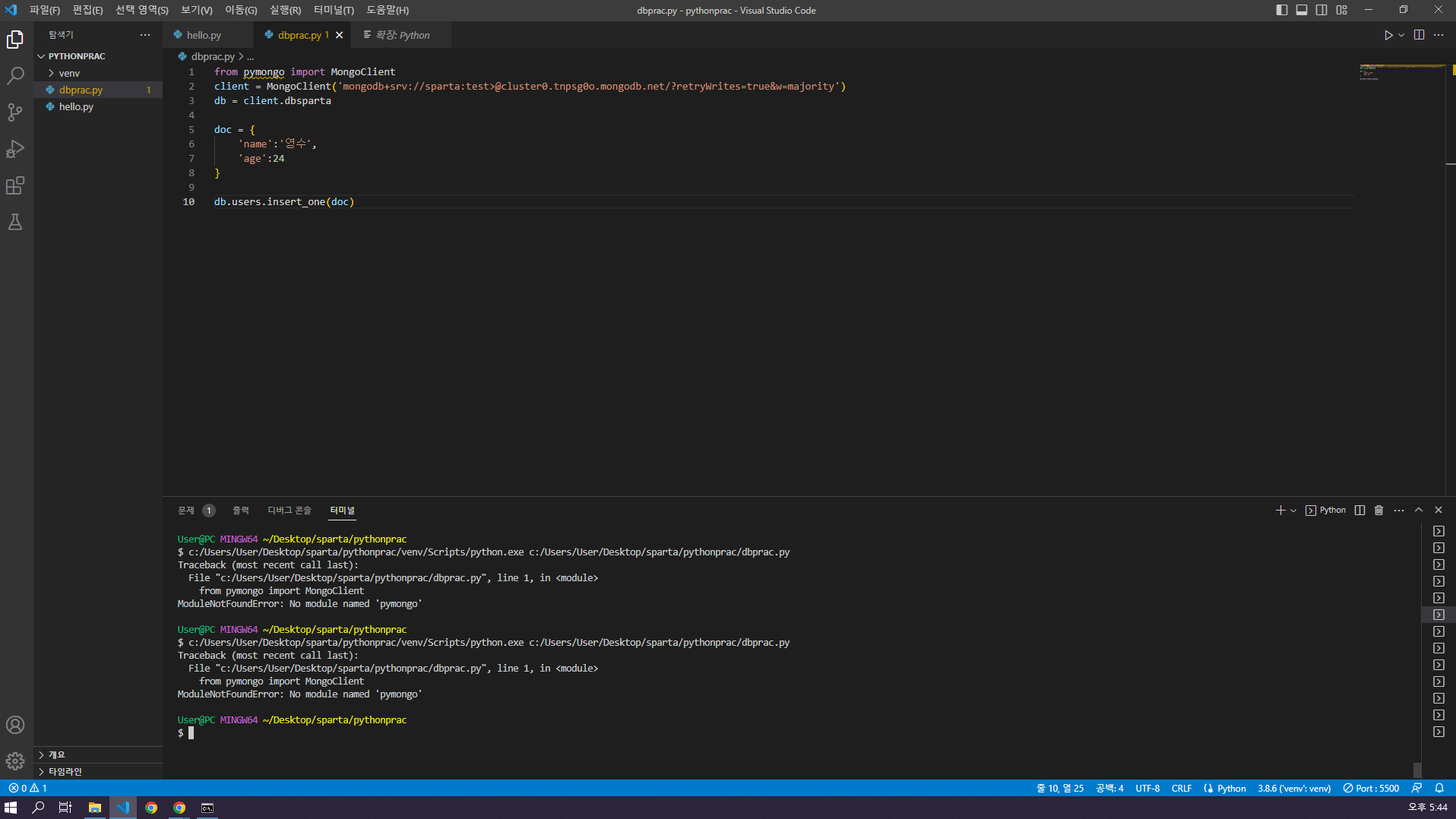Expand the Outline section in sidebar
The height and width of the screenshot is (819, 1456).
coord(98,754)
